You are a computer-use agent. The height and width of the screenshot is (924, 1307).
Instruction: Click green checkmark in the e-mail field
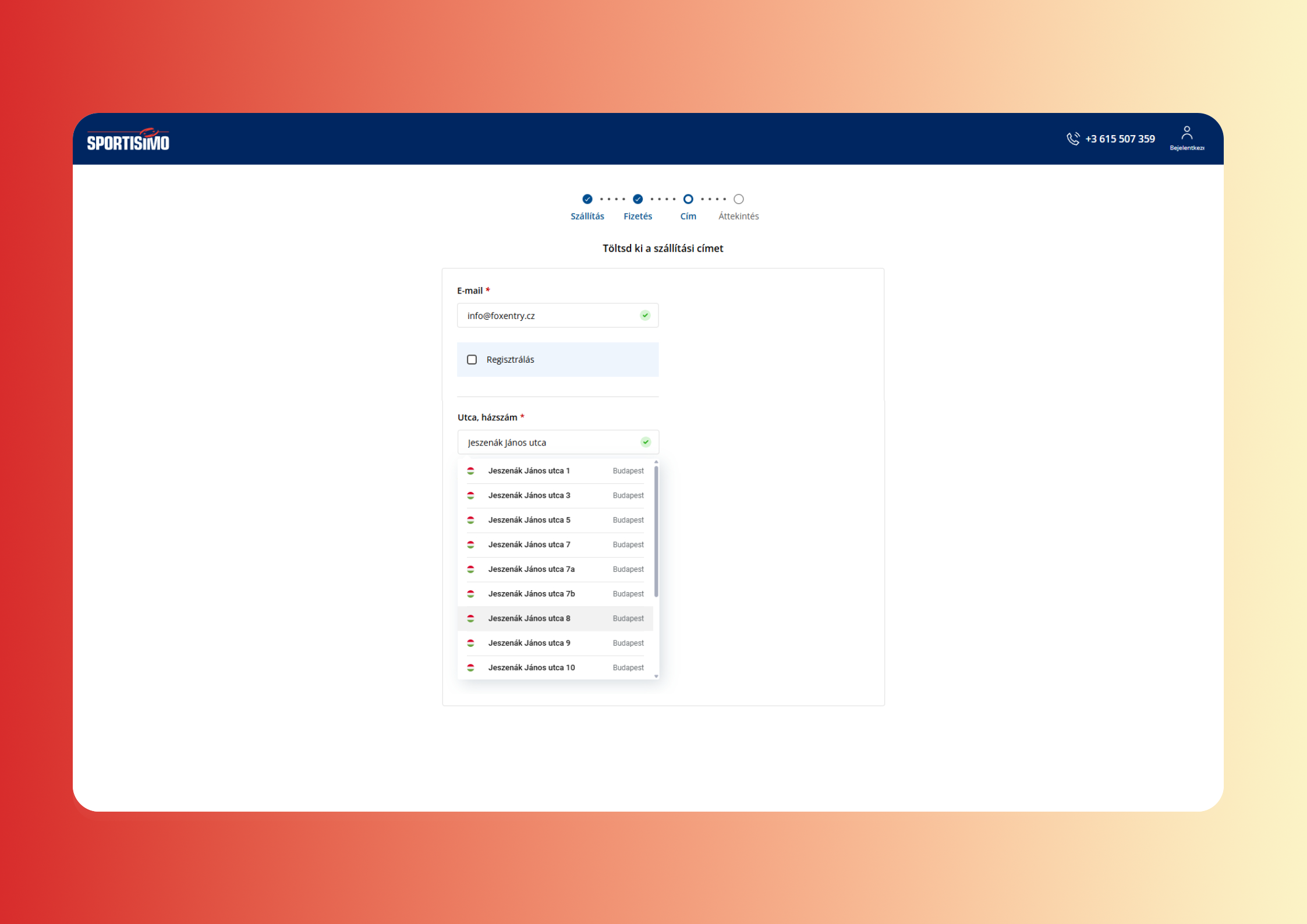click(645, 316)
